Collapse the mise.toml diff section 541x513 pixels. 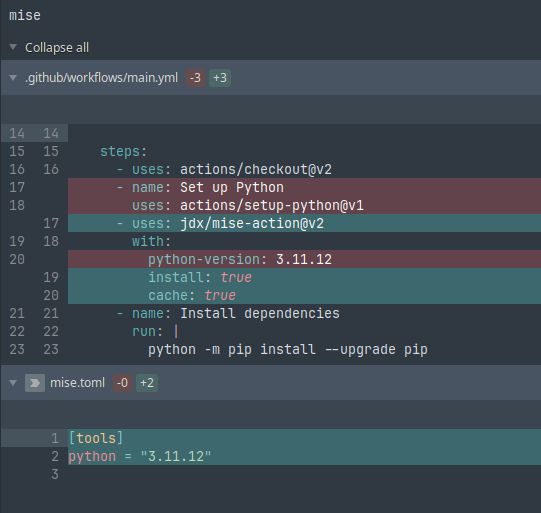13,383
